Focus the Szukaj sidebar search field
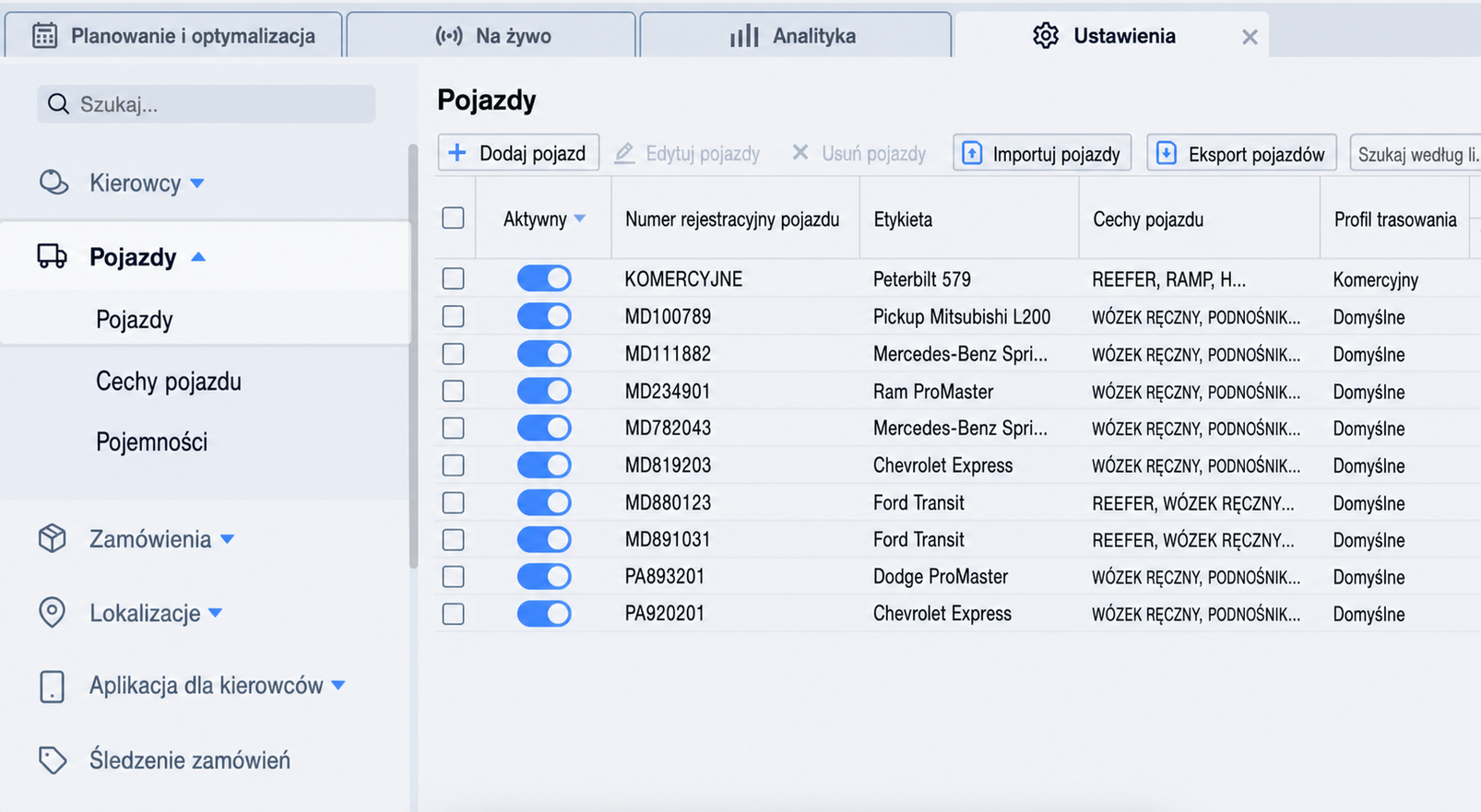The image size is (1481, 812). click(207, 104)
